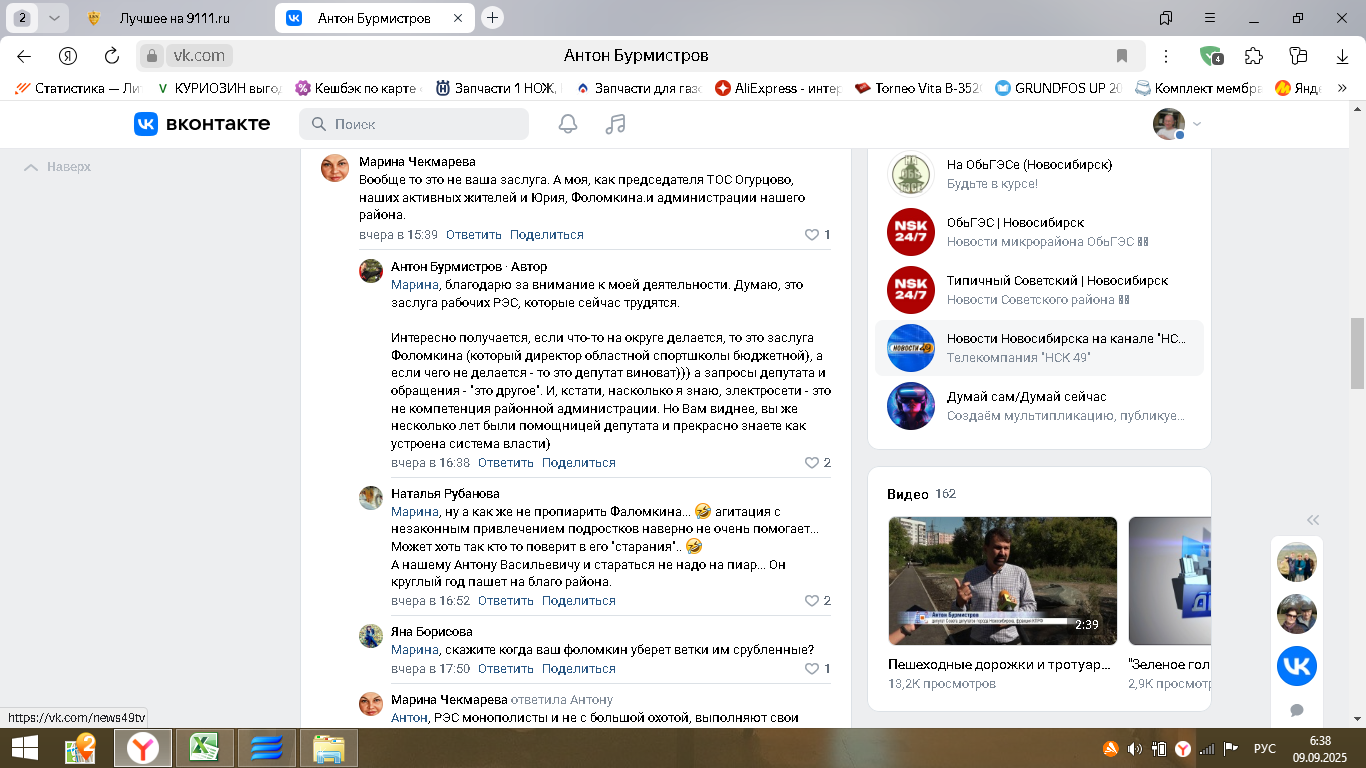This screenshot has height=768, width=1366.
Task: Like Марина Чекмарева's comment with the heart
Action: pyautogui.click(x=812, y=234)
